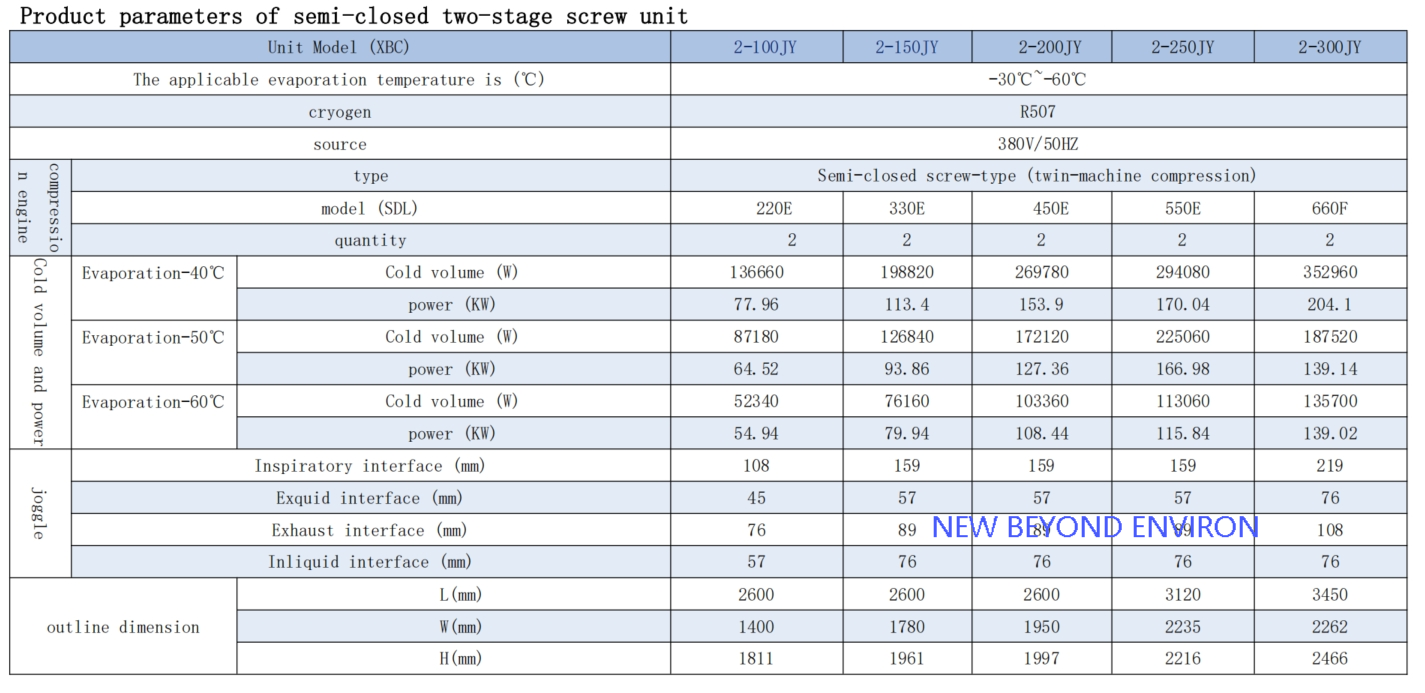Click the outline dimension row header
Screen dimensions: 1425x693
click(123, 627)
